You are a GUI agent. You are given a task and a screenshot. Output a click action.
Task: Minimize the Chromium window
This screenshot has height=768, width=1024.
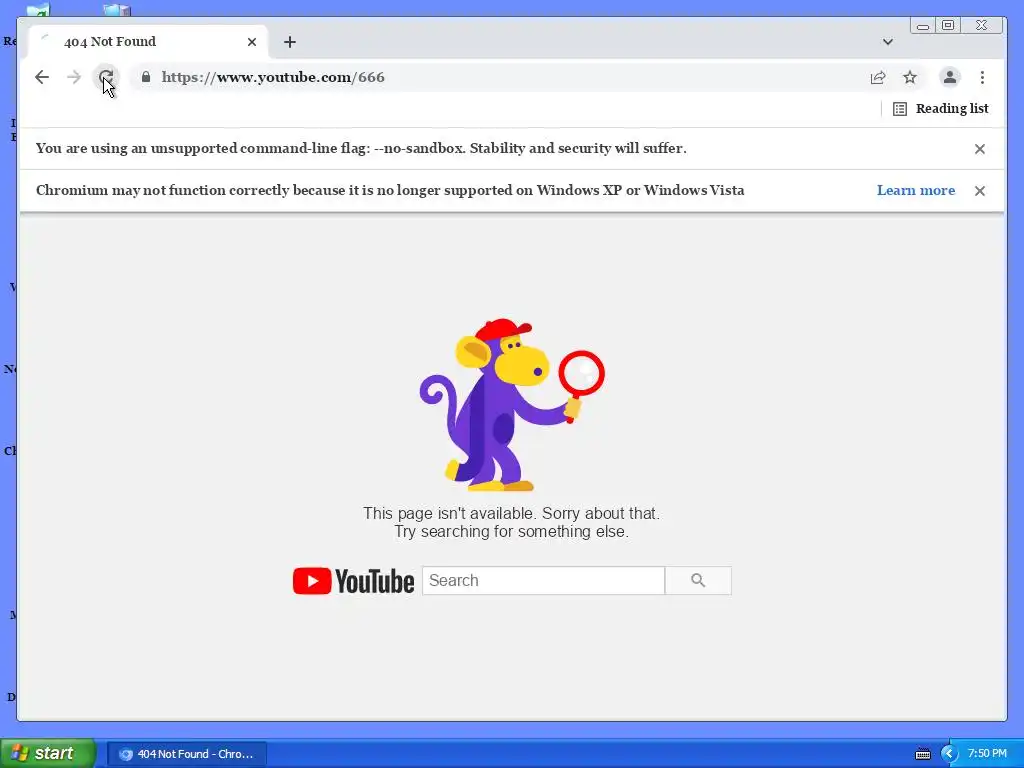[923, 25]
